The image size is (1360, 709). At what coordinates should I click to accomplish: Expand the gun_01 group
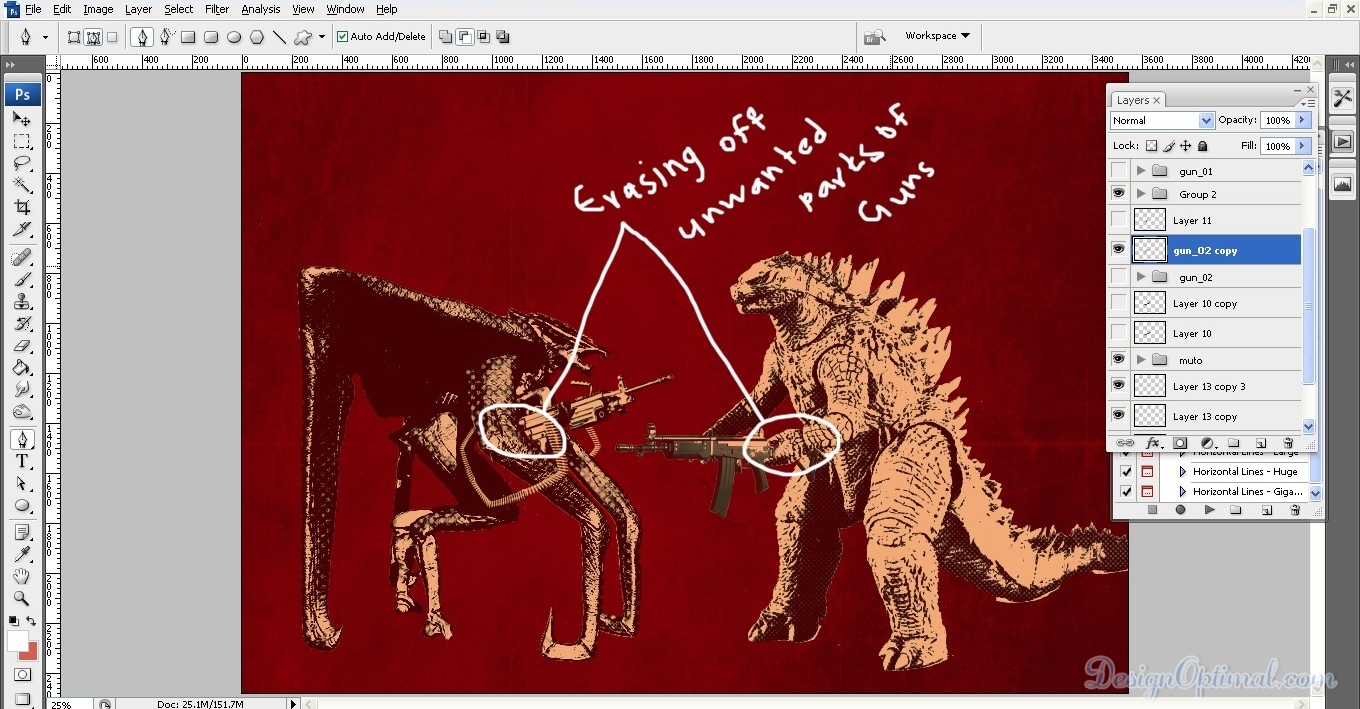click(x=1141, y=171)
